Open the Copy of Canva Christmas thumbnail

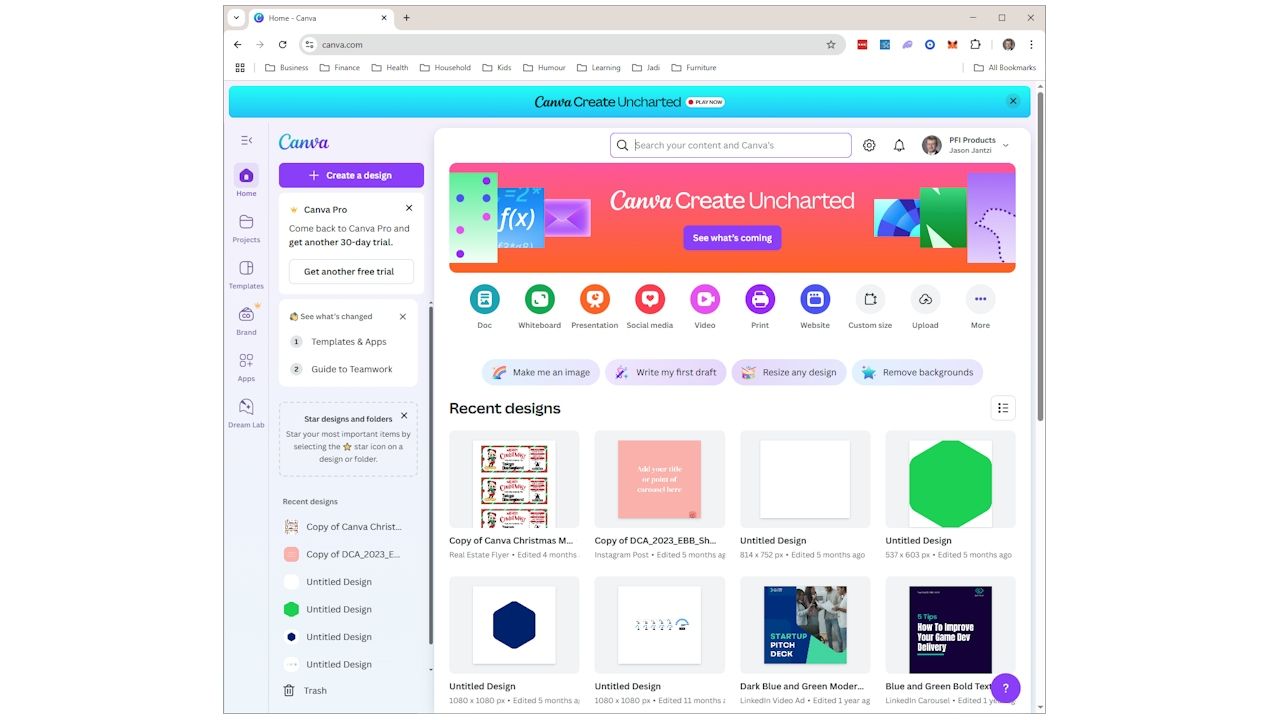(x=514, y=479)
